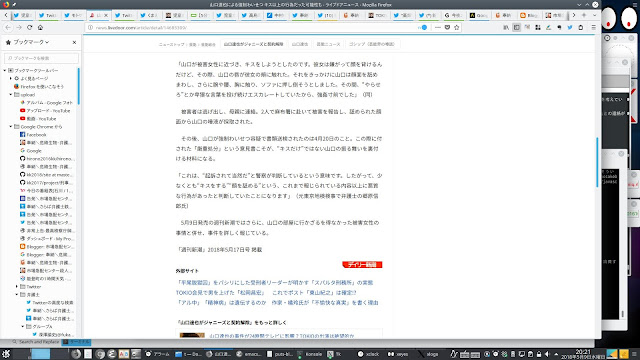640x360 pixels.
Task: Reload the page with the refresh icon
Action: pos(29,27)
